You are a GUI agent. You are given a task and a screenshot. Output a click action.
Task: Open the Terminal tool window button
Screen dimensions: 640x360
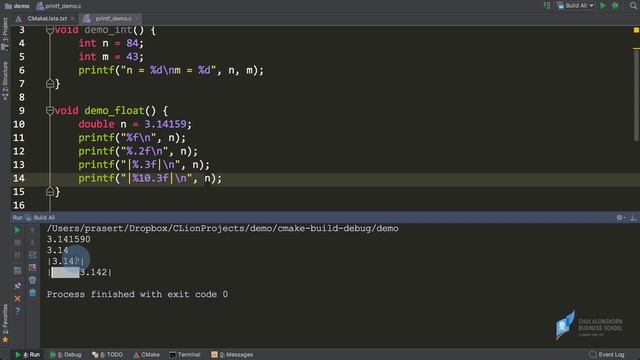pyautogui.click(x=184, y=355)
